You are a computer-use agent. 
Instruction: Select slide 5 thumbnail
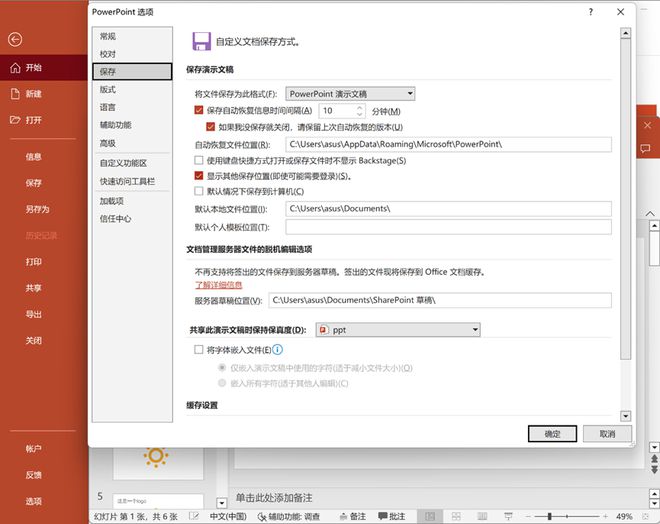(x=158, y=501)
